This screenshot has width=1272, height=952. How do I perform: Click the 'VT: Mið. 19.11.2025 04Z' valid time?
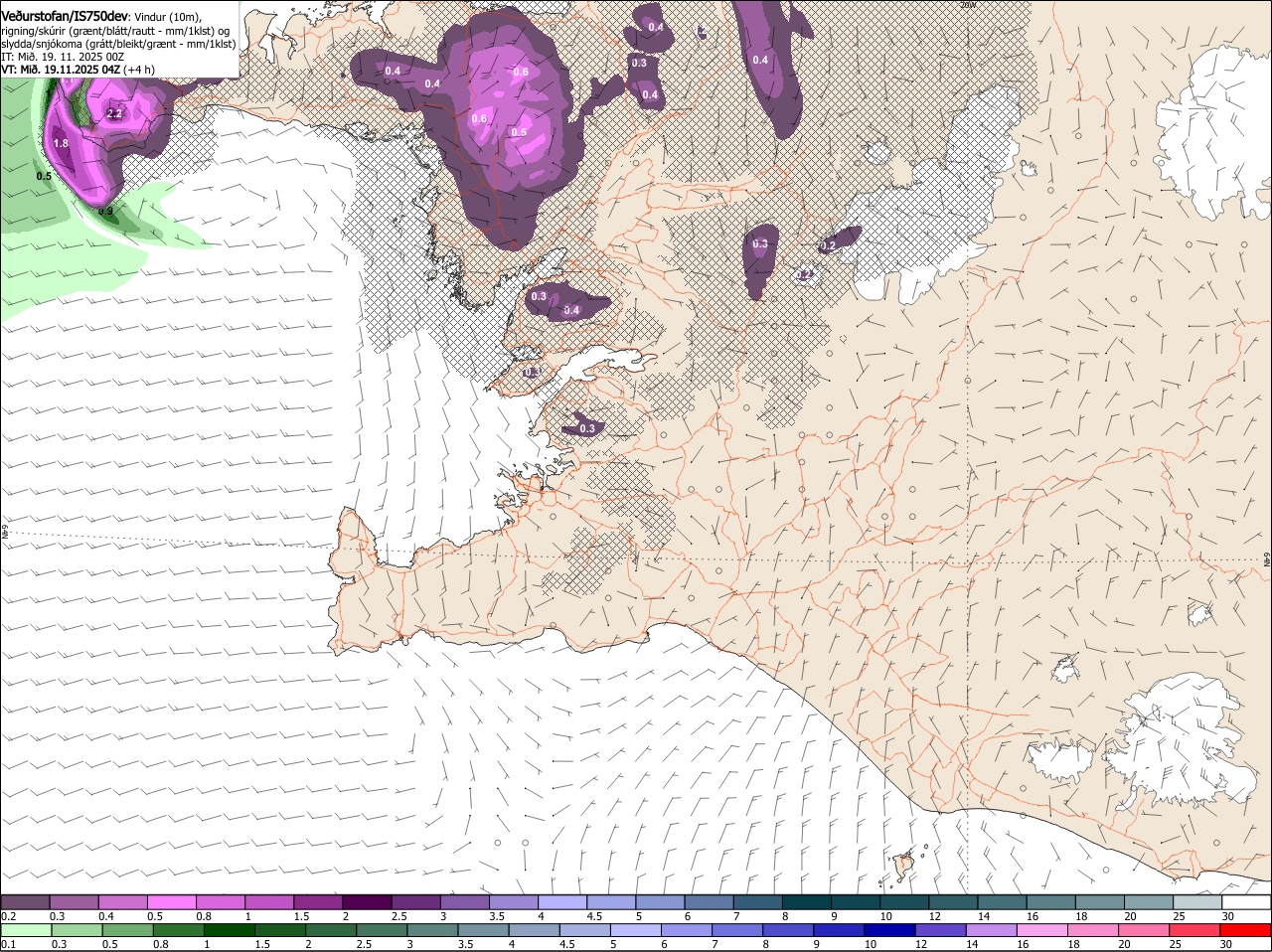(x=61, y=70)
